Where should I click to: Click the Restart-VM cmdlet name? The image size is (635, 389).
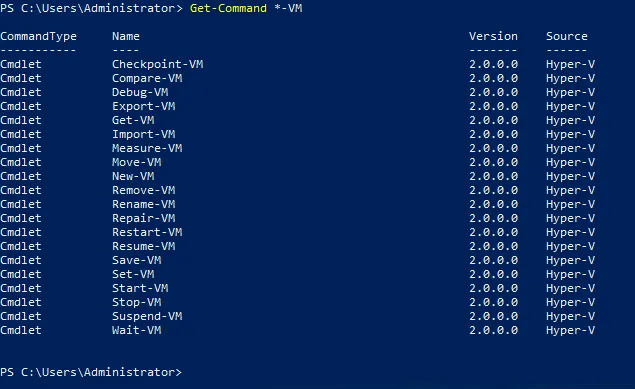click(147, 232)
